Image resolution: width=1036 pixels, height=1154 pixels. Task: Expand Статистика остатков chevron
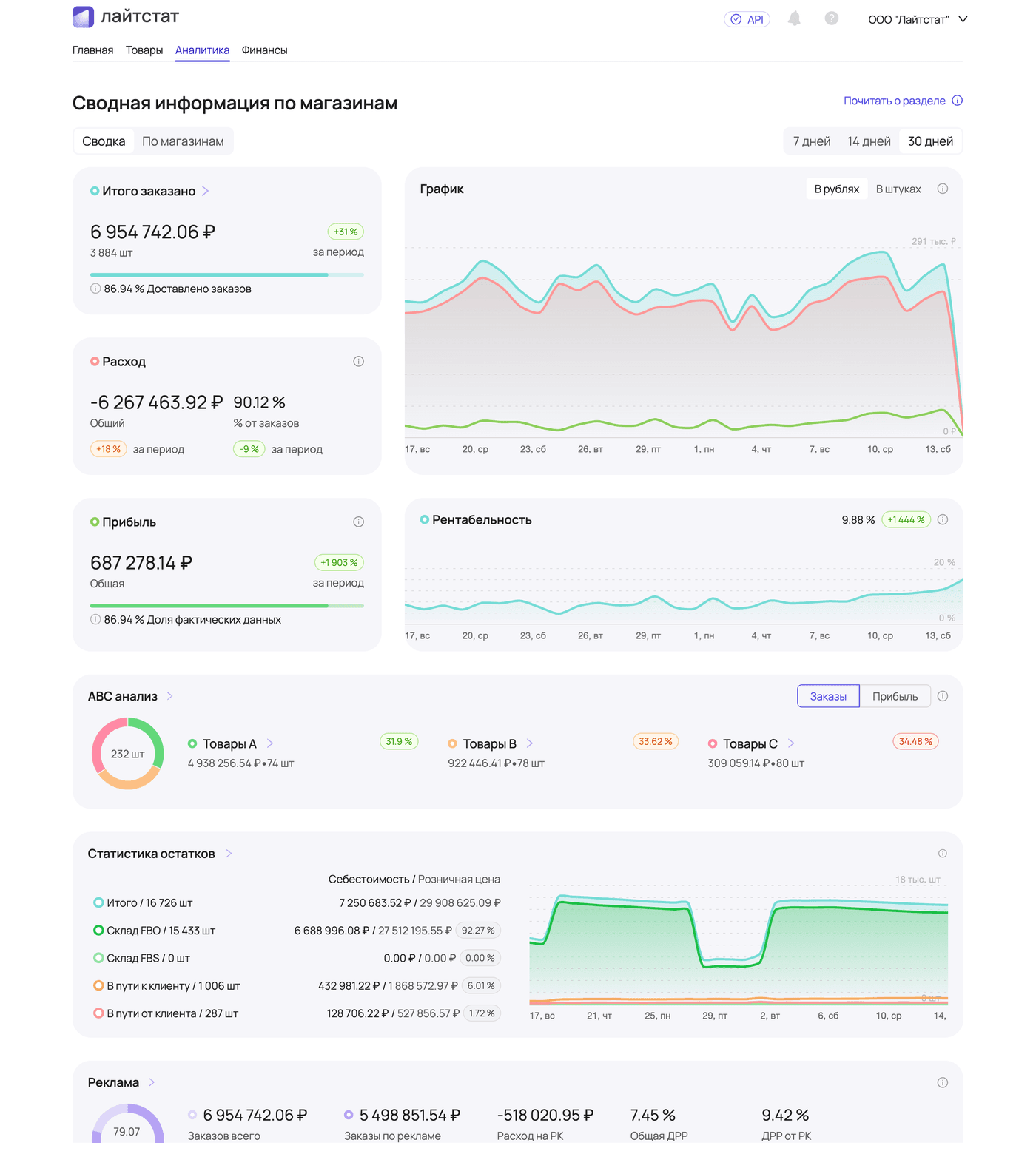point(229,854)
